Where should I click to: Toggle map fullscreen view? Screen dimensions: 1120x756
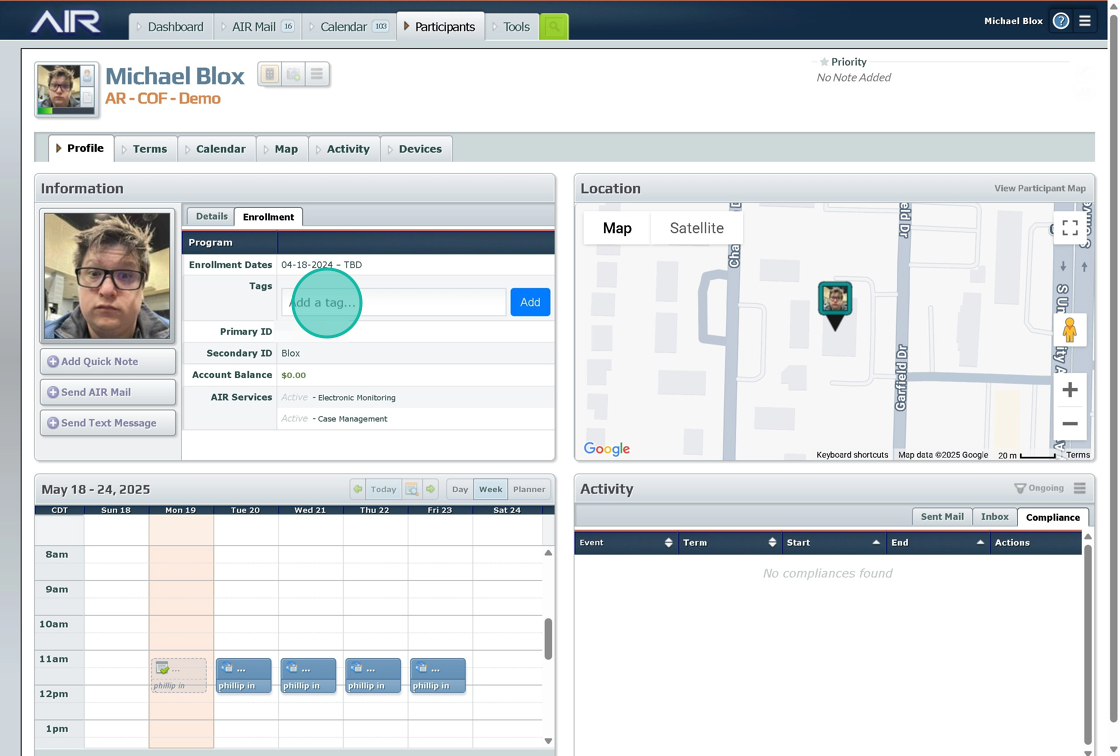(1070, 228)
